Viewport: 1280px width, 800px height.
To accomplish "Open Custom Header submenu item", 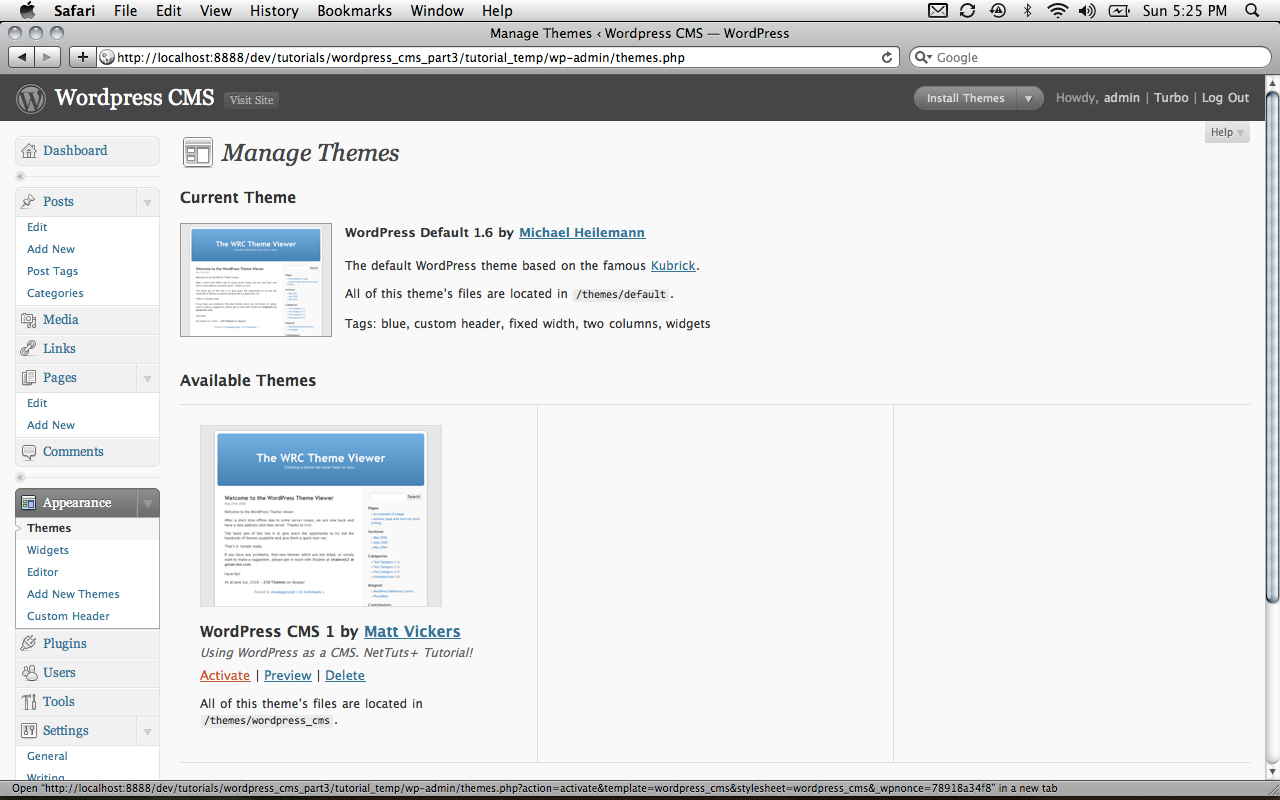I will 68,616.
